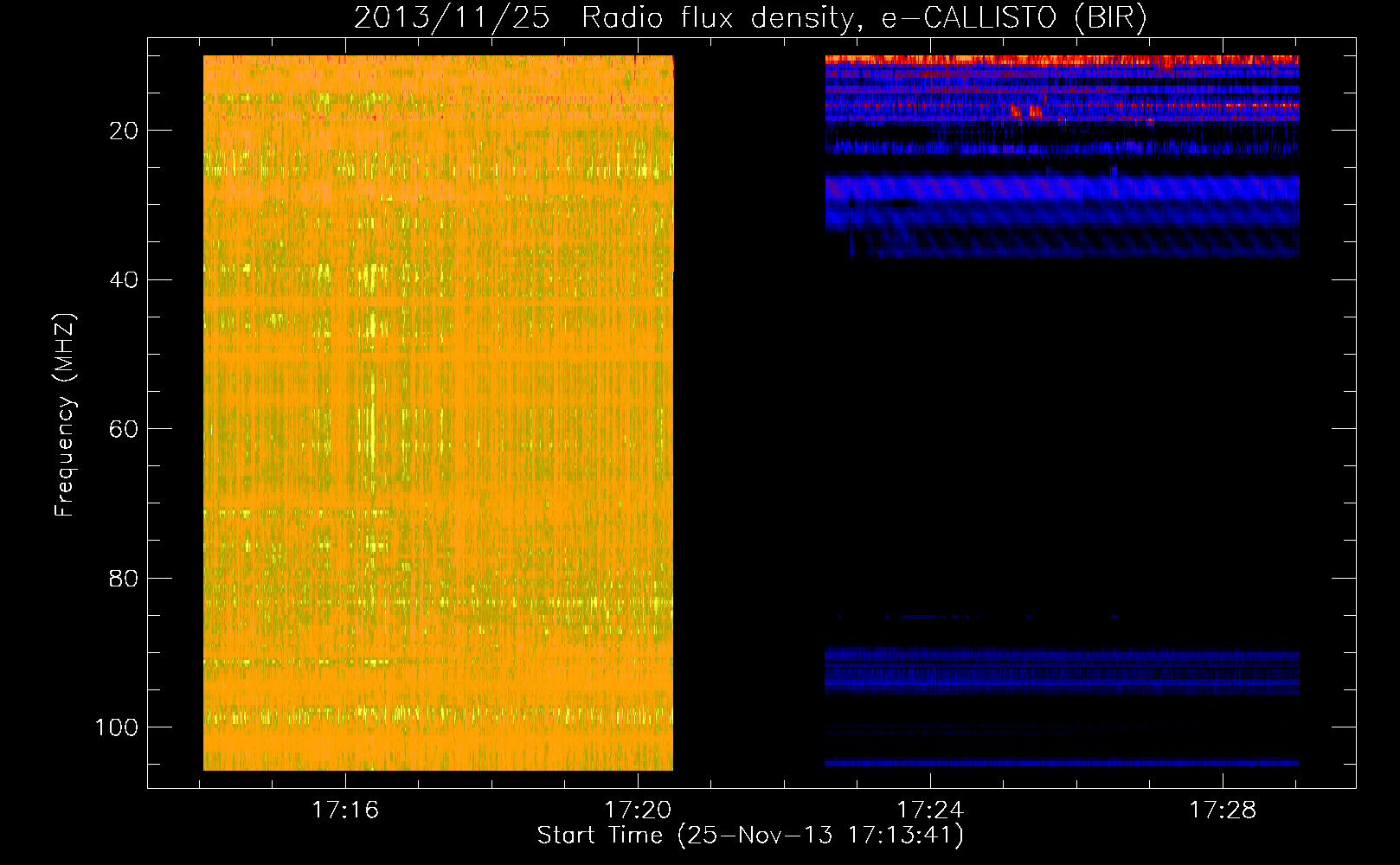The height and width of the screenshot is (865, 1400).
Task: Click the 17:28 time tick label
Action: pos(1223,810)
